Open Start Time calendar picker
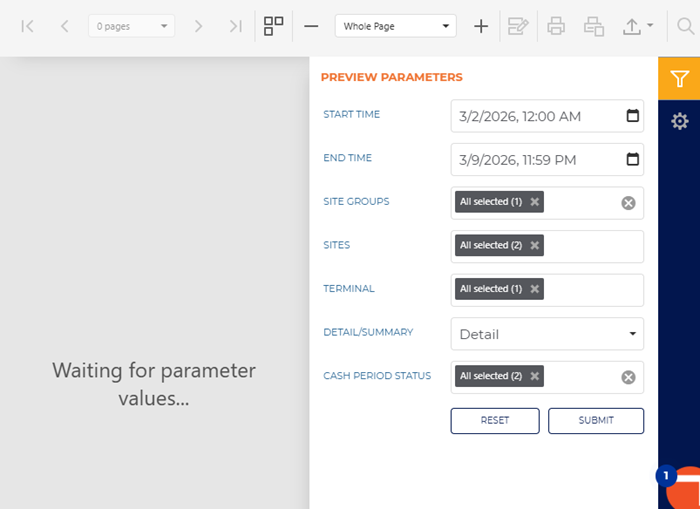 coord(632,116)
